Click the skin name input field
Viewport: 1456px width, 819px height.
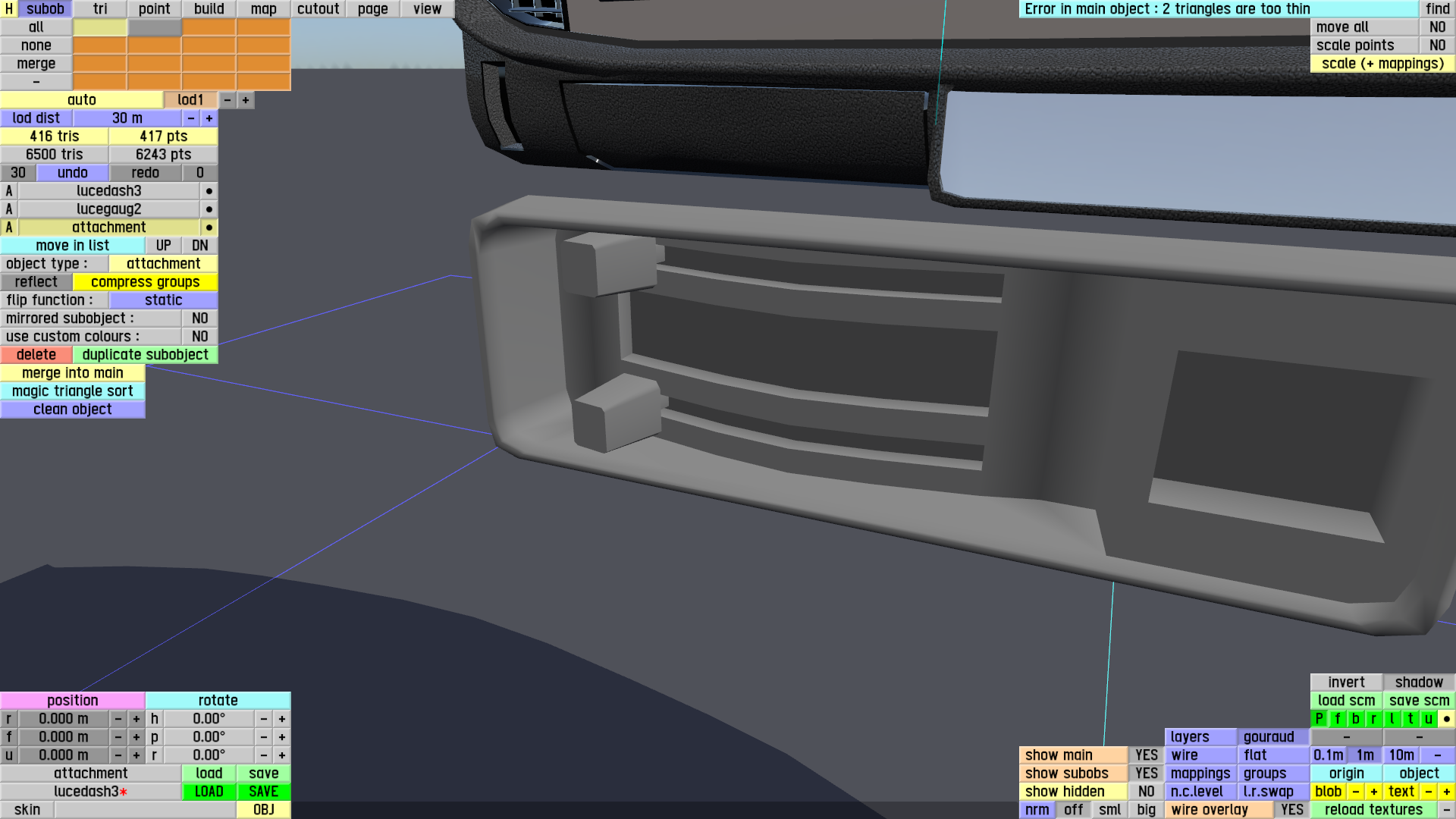(x=145, y=810)
